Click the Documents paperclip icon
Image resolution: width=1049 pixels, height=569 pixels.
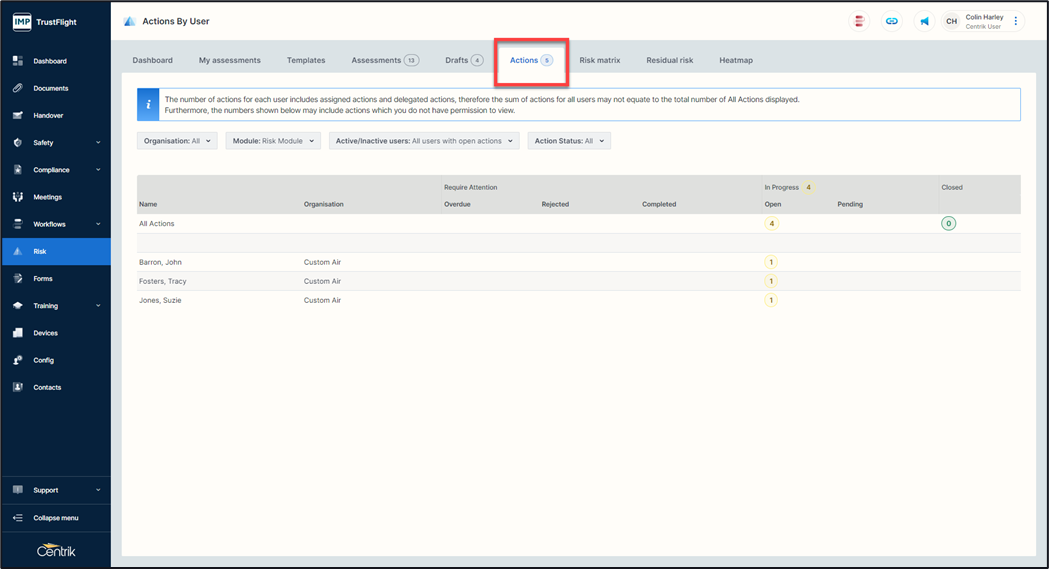click(x=18, y=88)
